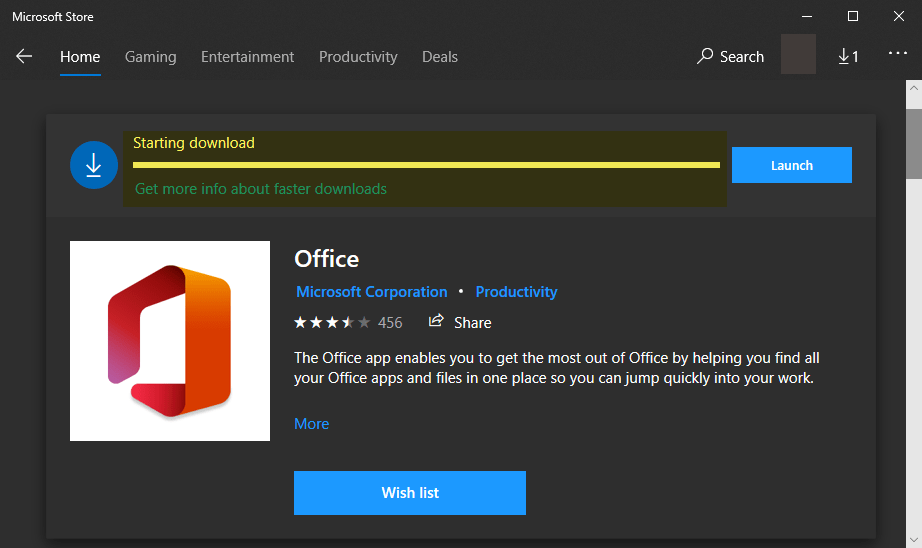Add Office to the Wish list

(410, 493)
